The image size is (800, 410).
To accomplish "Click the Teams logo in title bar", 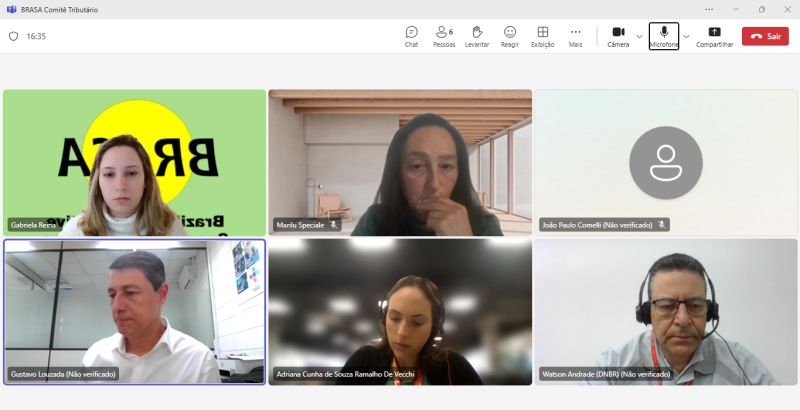I will (11, 9).
